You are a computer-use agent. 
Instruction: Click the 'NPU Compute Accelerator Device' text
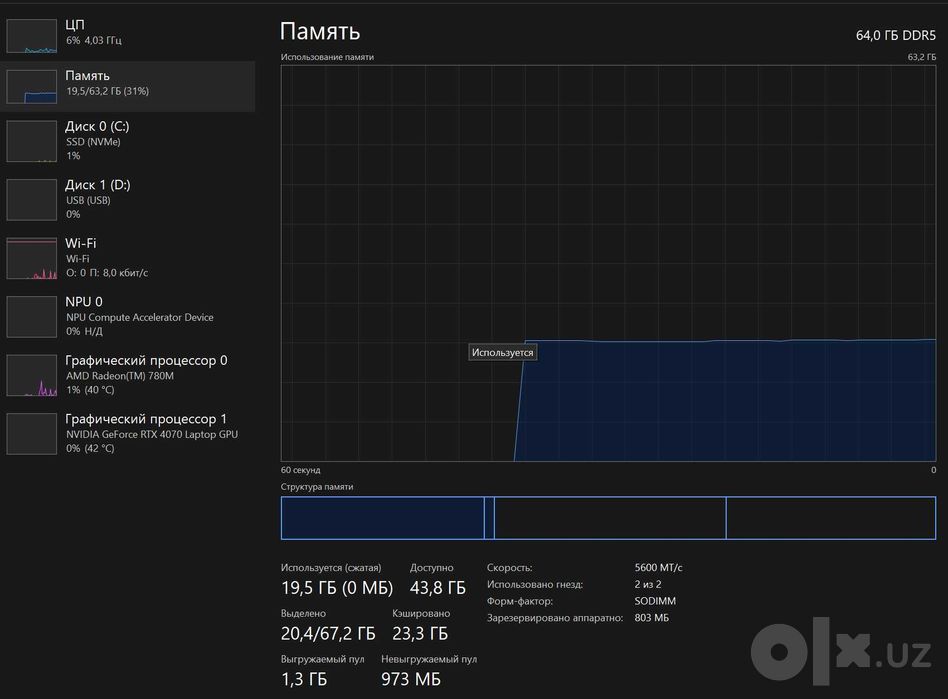pyautogui.click(x=140, y=317)
